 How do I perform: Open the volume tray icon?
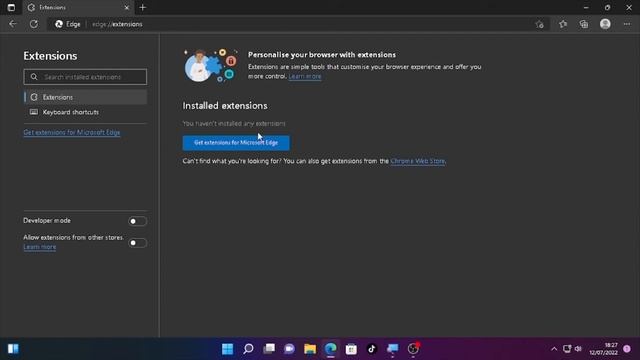578,349
